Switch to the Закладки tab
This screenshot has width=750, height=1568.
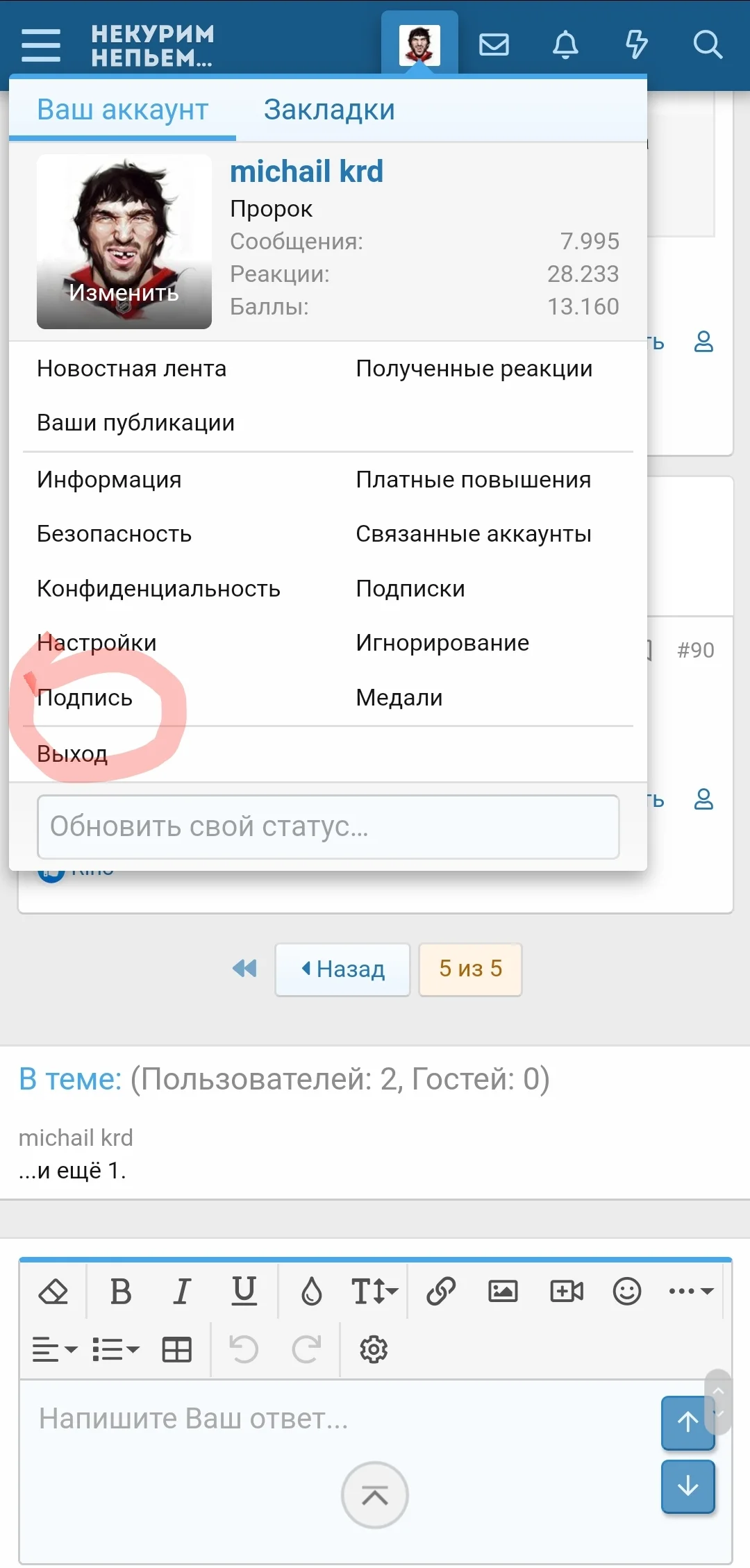tap(328, 109)
